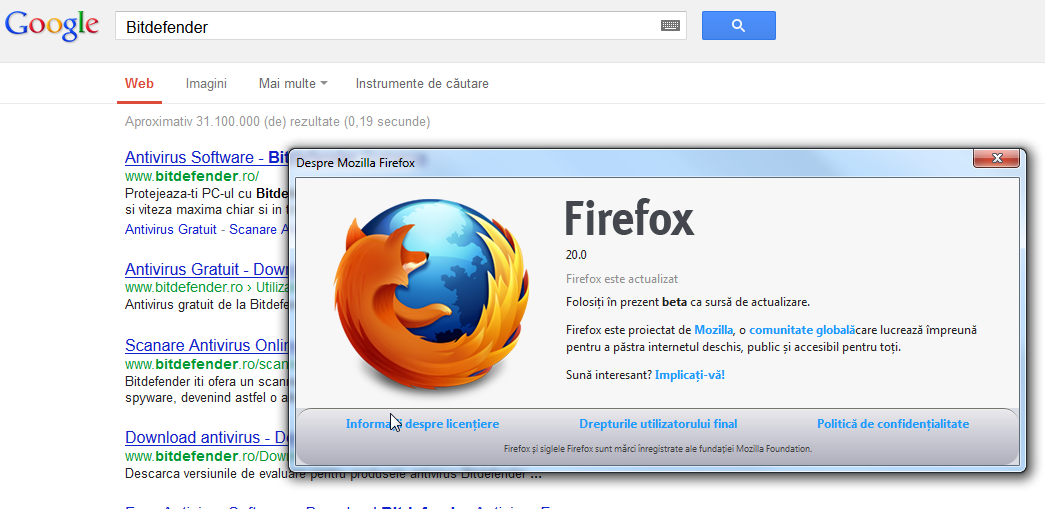The height and width of the screenshot is (509, 1045).
Task: Click the large Firefox logo image
Action: click(432, 294)
